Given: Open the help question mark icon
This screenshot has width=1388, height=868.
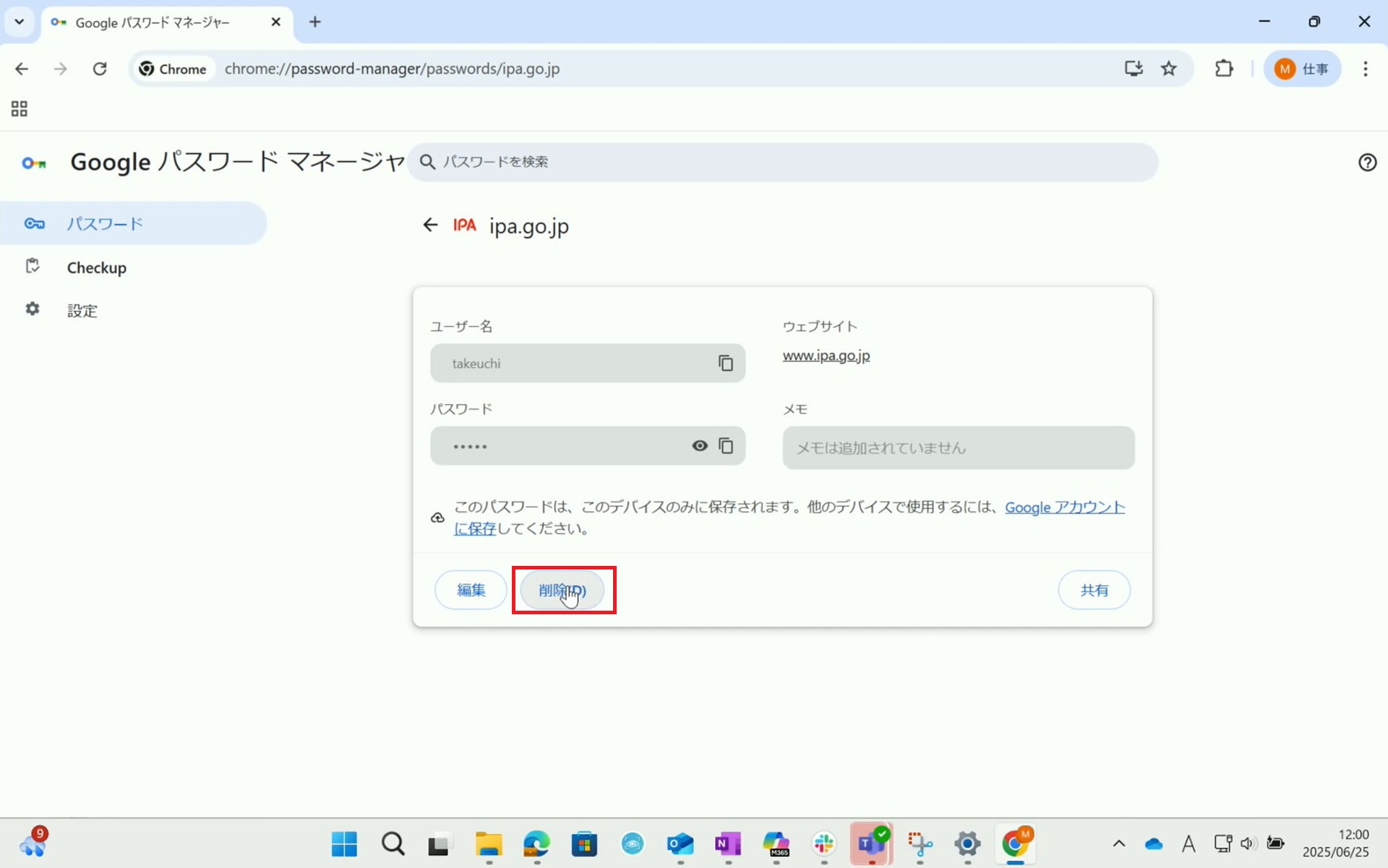Looking at the screenshot, I should click(1367, 162).
